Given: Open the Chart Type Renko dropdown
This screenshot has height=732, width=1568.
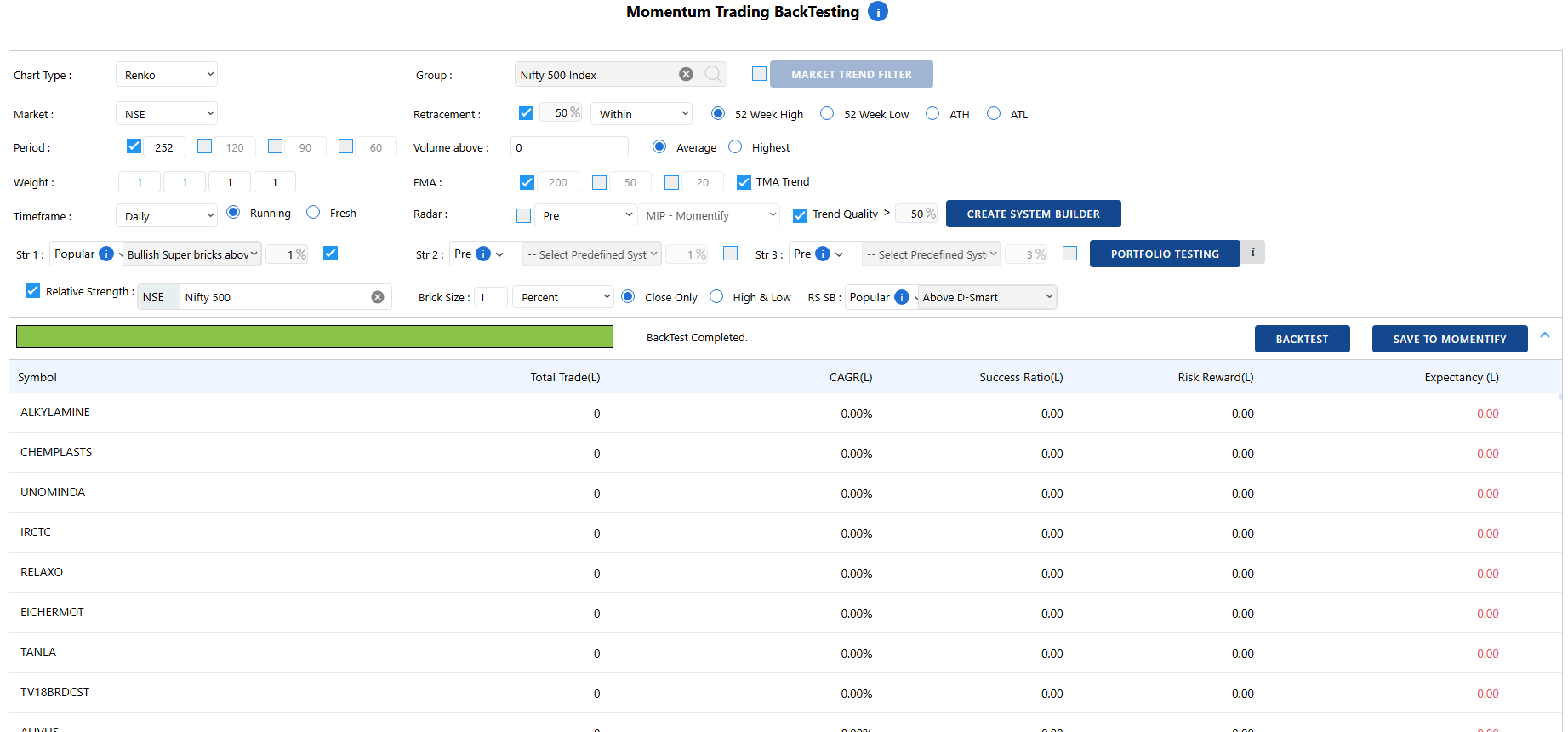Looking at the screenshot, I should point(167,75).
